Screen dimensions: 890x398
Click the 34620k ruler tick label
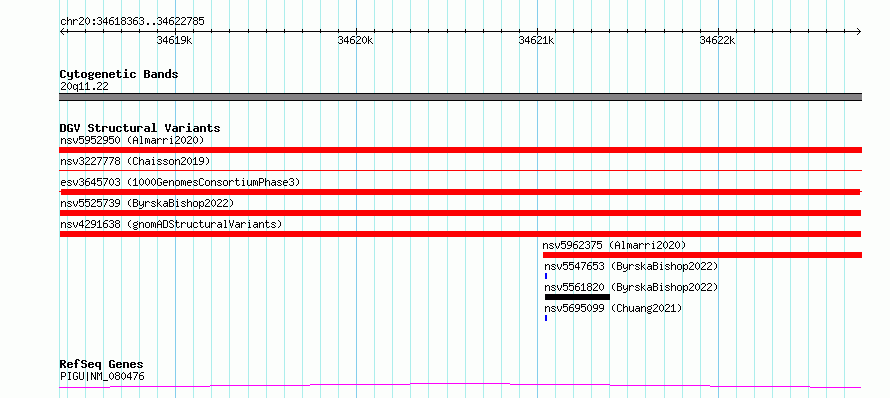(355, 40)
